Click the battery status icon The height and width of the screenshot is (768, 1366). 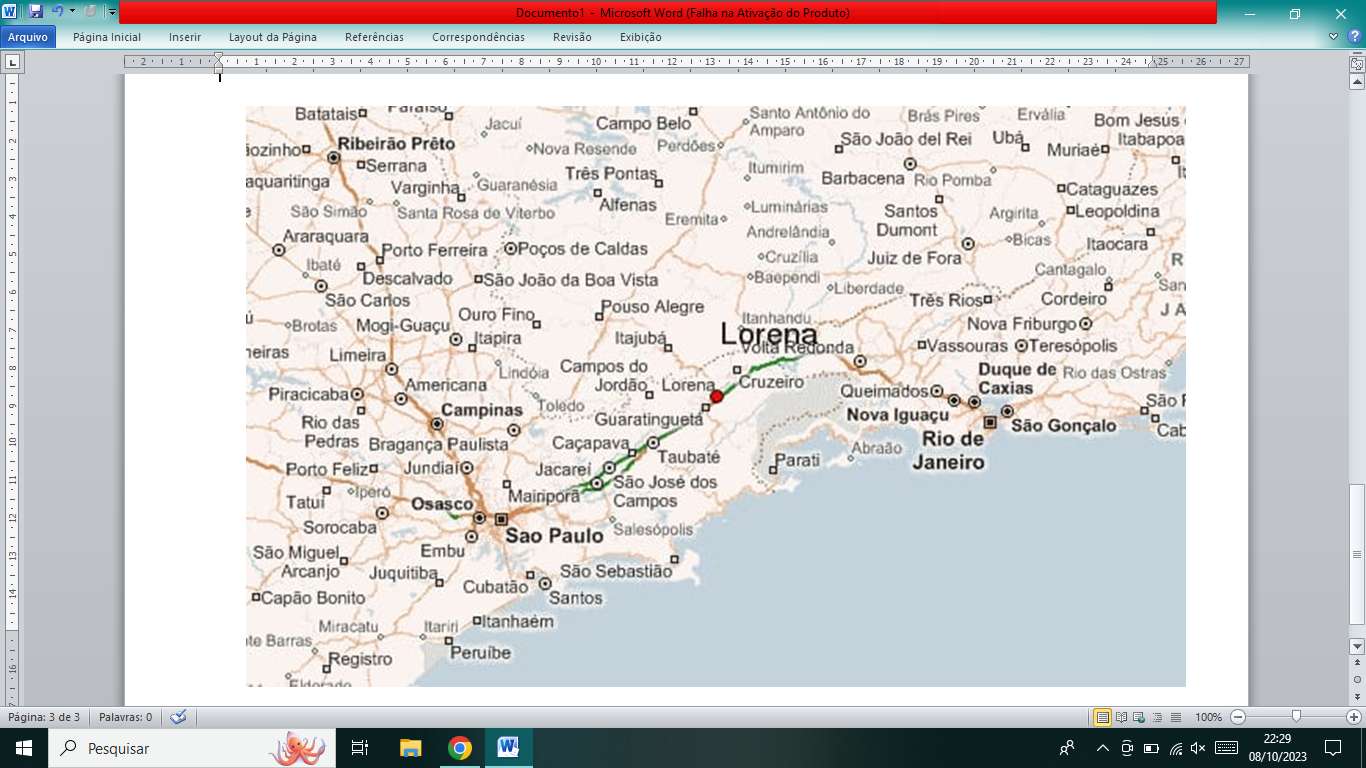(1151, 748)
